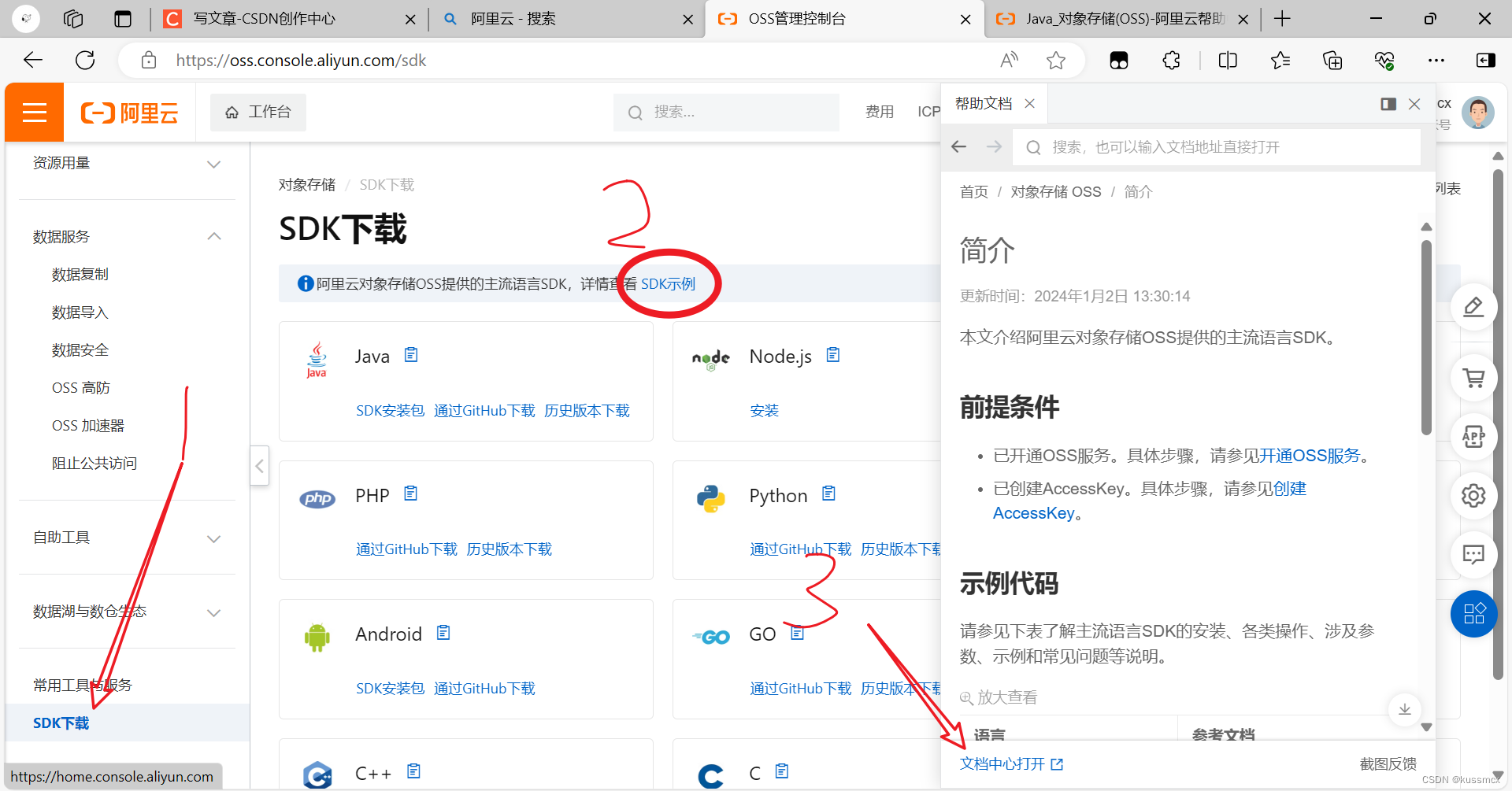Click the SDK示例 link
This screenshot has width=1512, height=791.
click(668, 284)
